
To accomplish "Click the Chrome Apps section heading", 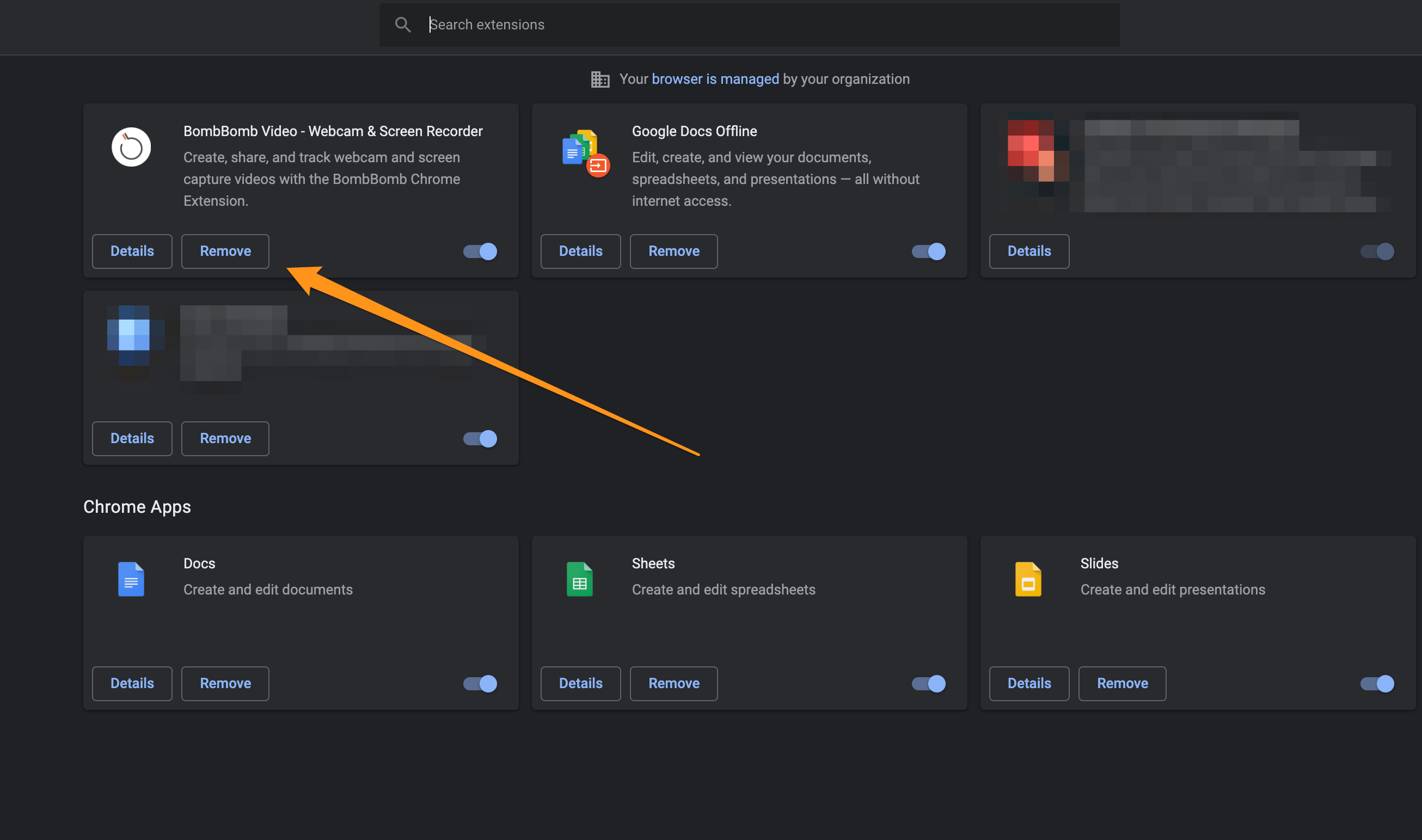I will pos(137,507).
